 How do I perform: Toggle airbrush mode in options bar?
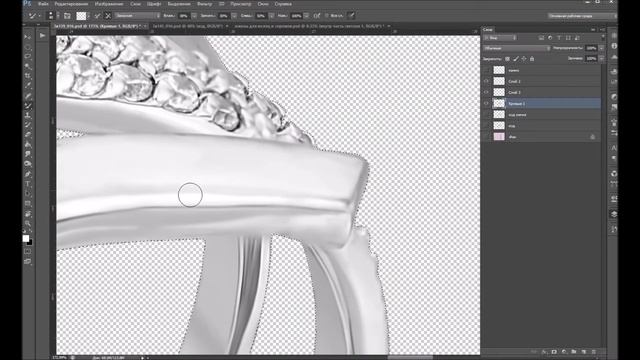click(317, 16)
